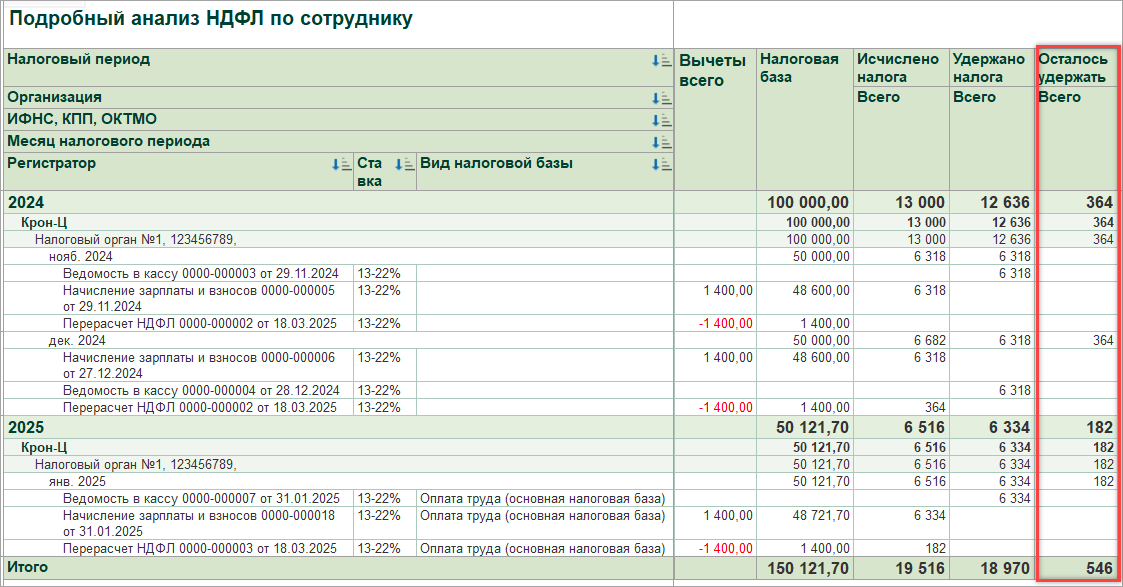Image resolution: width=1123 pixels, height=587 pixels.
Task: Open 'Перерасчет НДФЛ 0000-000002' under нояб. 2024
Action: (x=199, y=324)
